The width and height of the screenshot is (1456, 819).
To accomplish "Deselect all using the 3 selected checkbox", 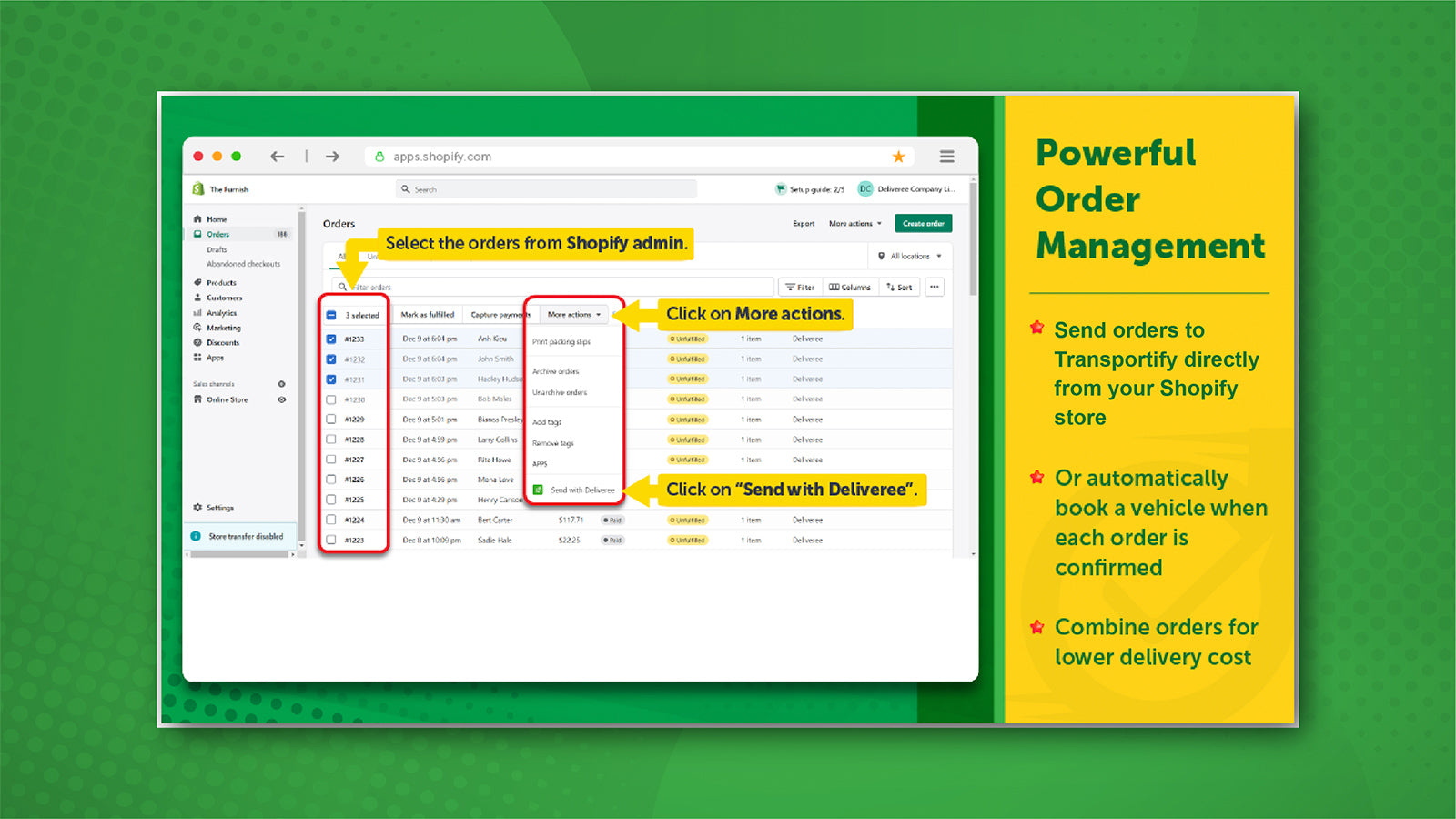I will [331, 315].
